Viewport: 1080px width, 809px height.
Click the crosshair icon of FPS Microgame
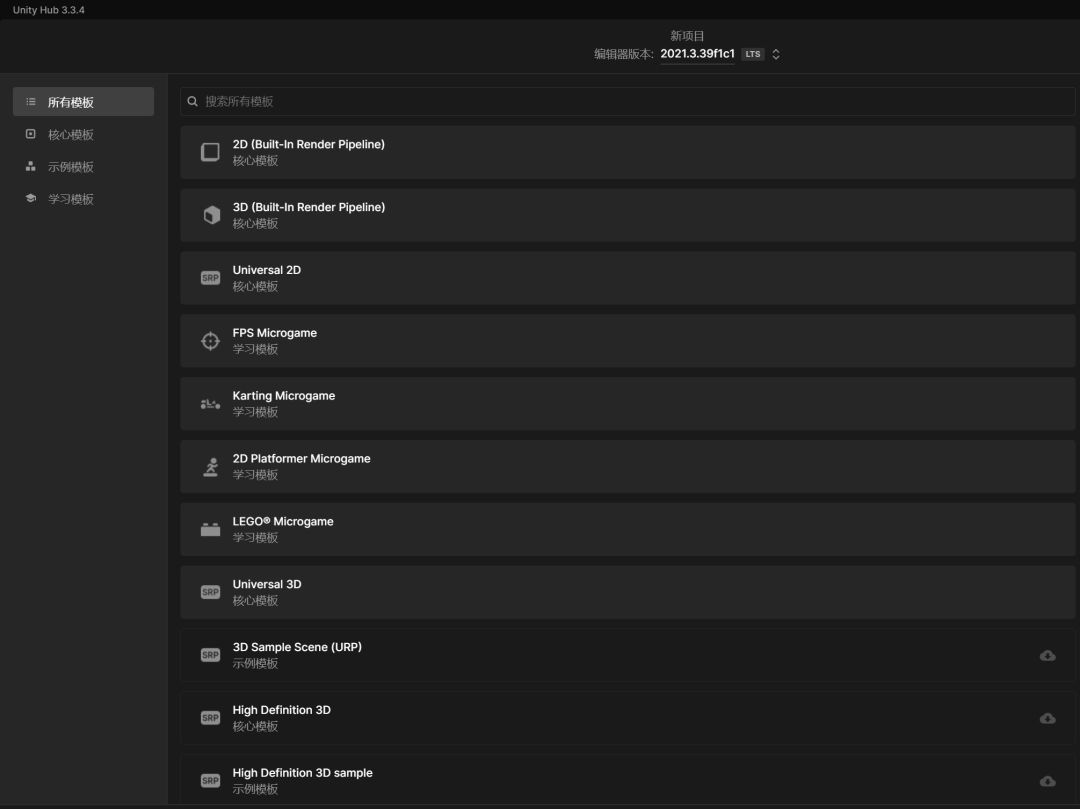[210, 341]
